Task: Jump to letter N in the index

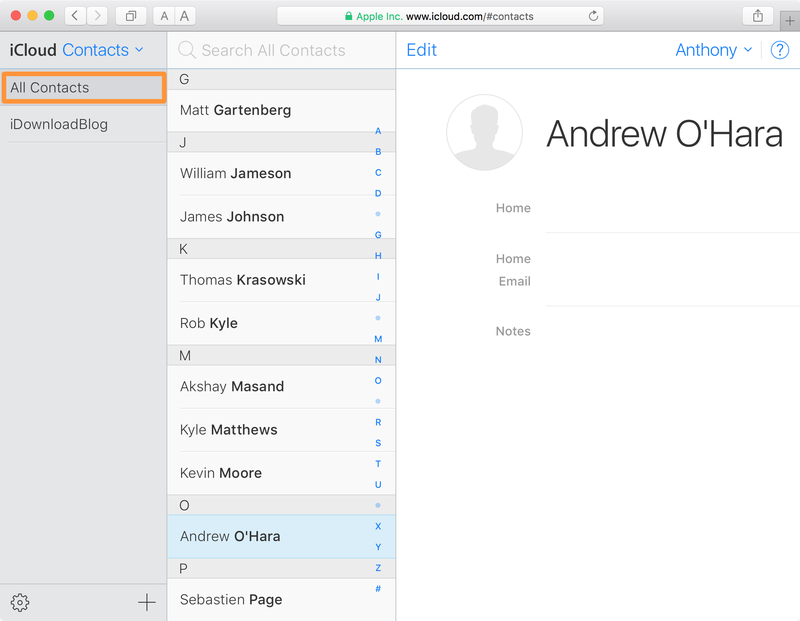Action: click(x=378, y=360)
